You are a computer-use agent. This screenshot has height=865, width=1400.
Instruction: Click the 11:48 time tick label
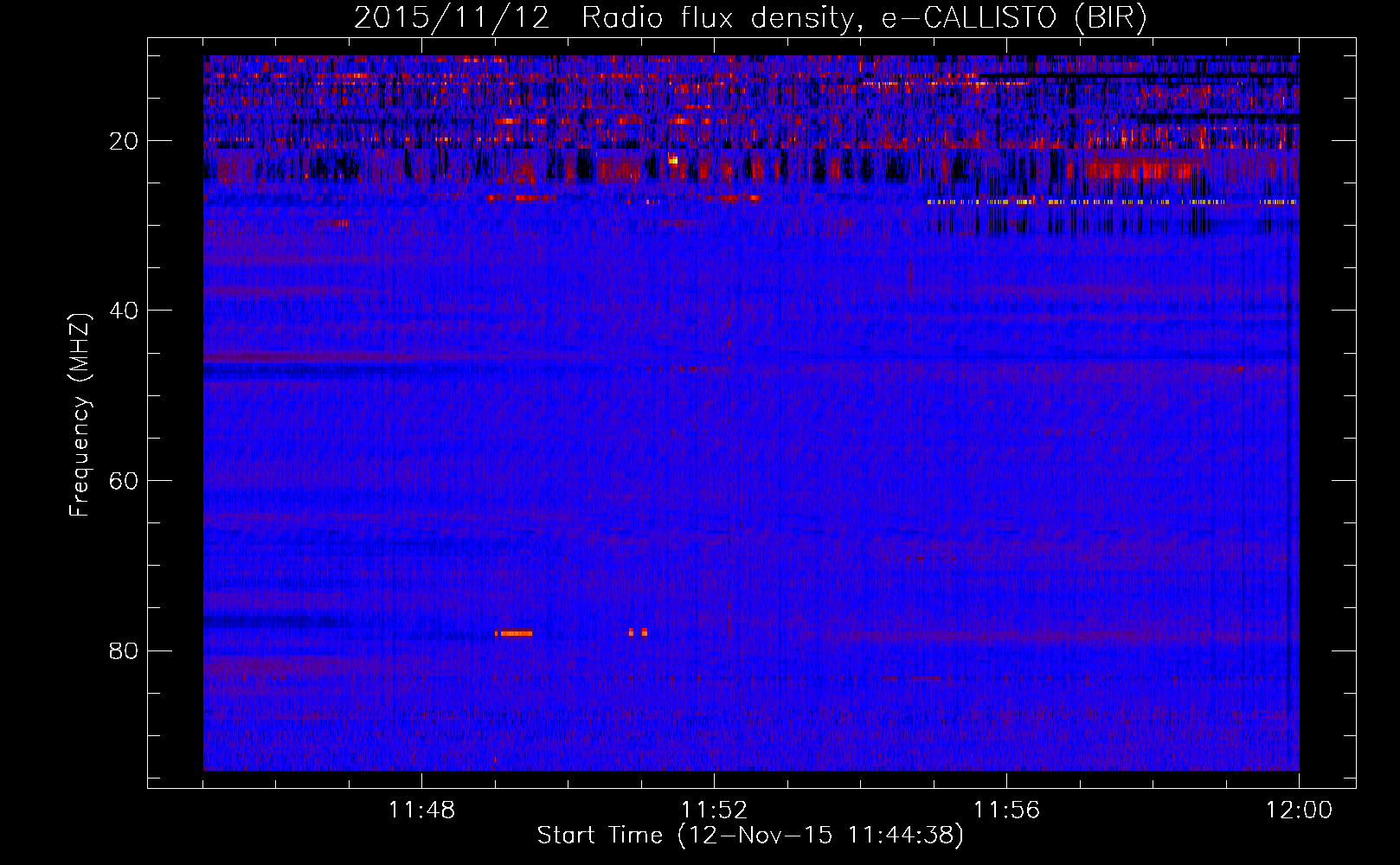pos(421,811)
